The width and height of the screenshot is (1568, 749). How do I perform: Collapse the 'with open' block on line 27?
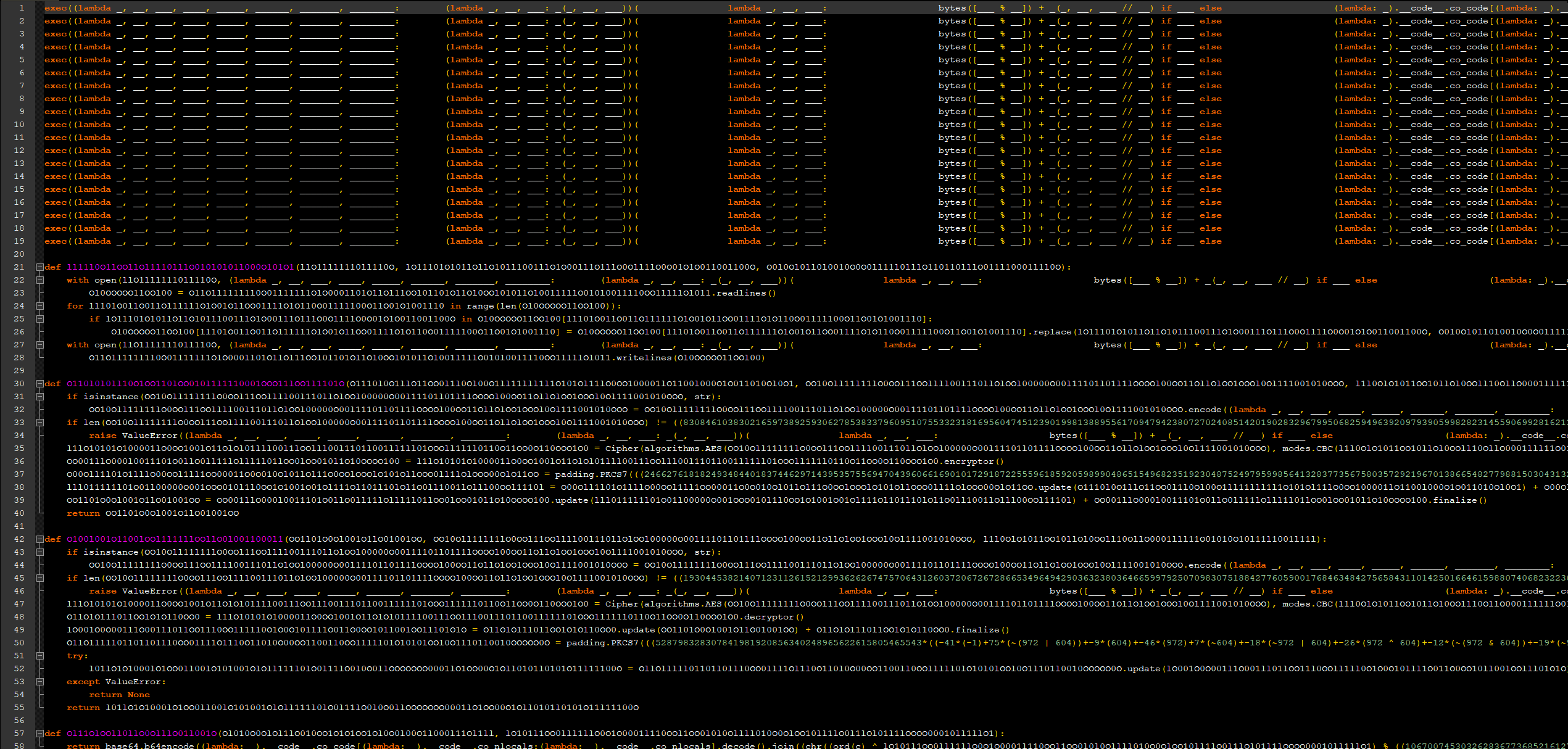click(39, 345)
